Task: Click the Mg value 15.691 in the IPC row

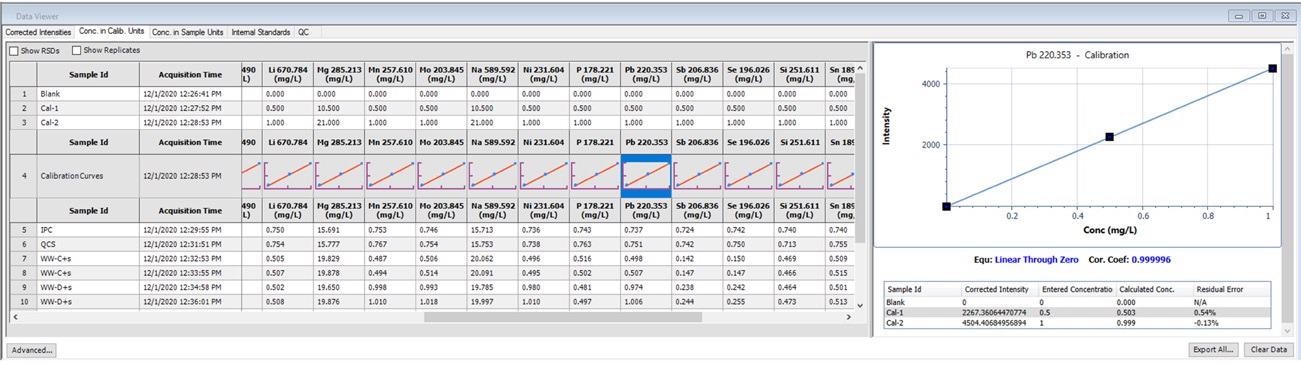Action: 327,229
